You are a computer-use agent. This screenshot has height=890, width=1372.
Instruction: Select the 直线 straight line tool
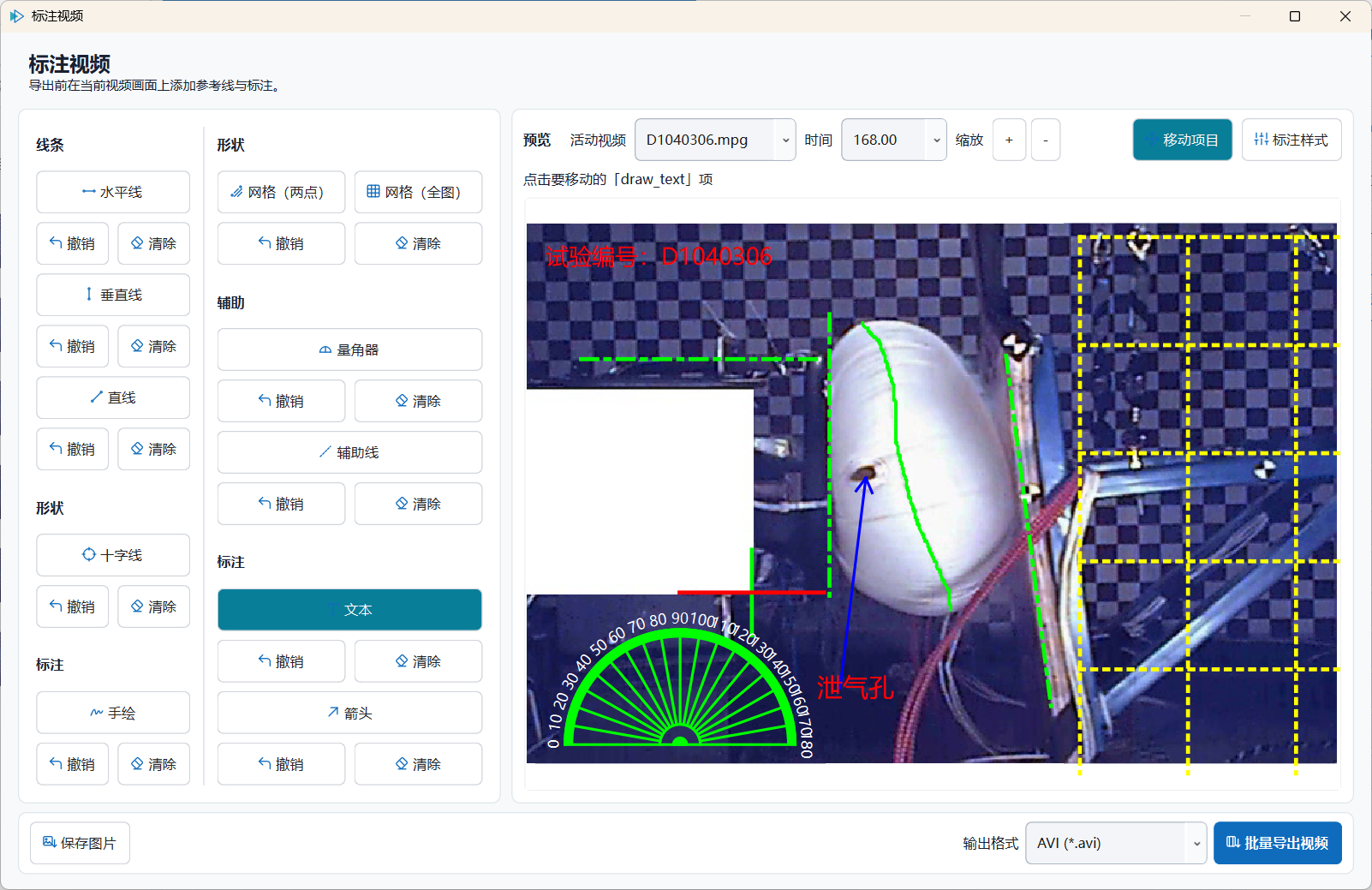113,397
